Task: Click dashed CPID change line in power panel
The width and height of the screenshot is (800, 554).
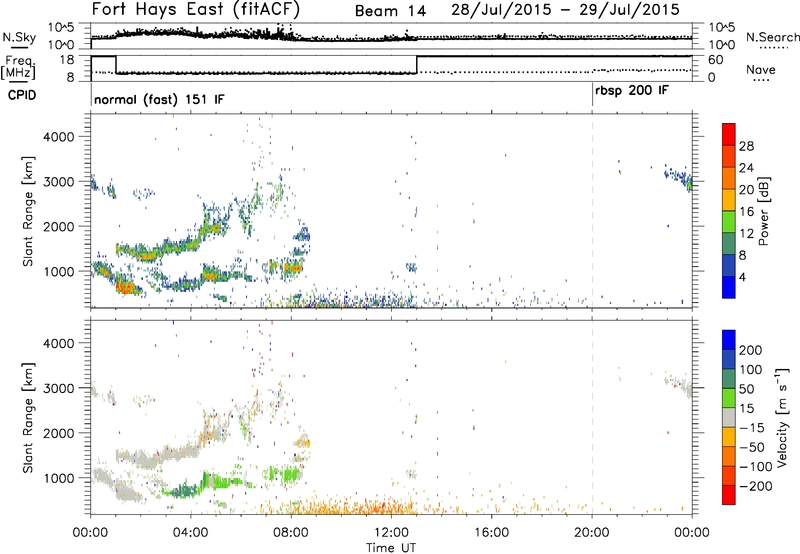Action: coord(592,211)
